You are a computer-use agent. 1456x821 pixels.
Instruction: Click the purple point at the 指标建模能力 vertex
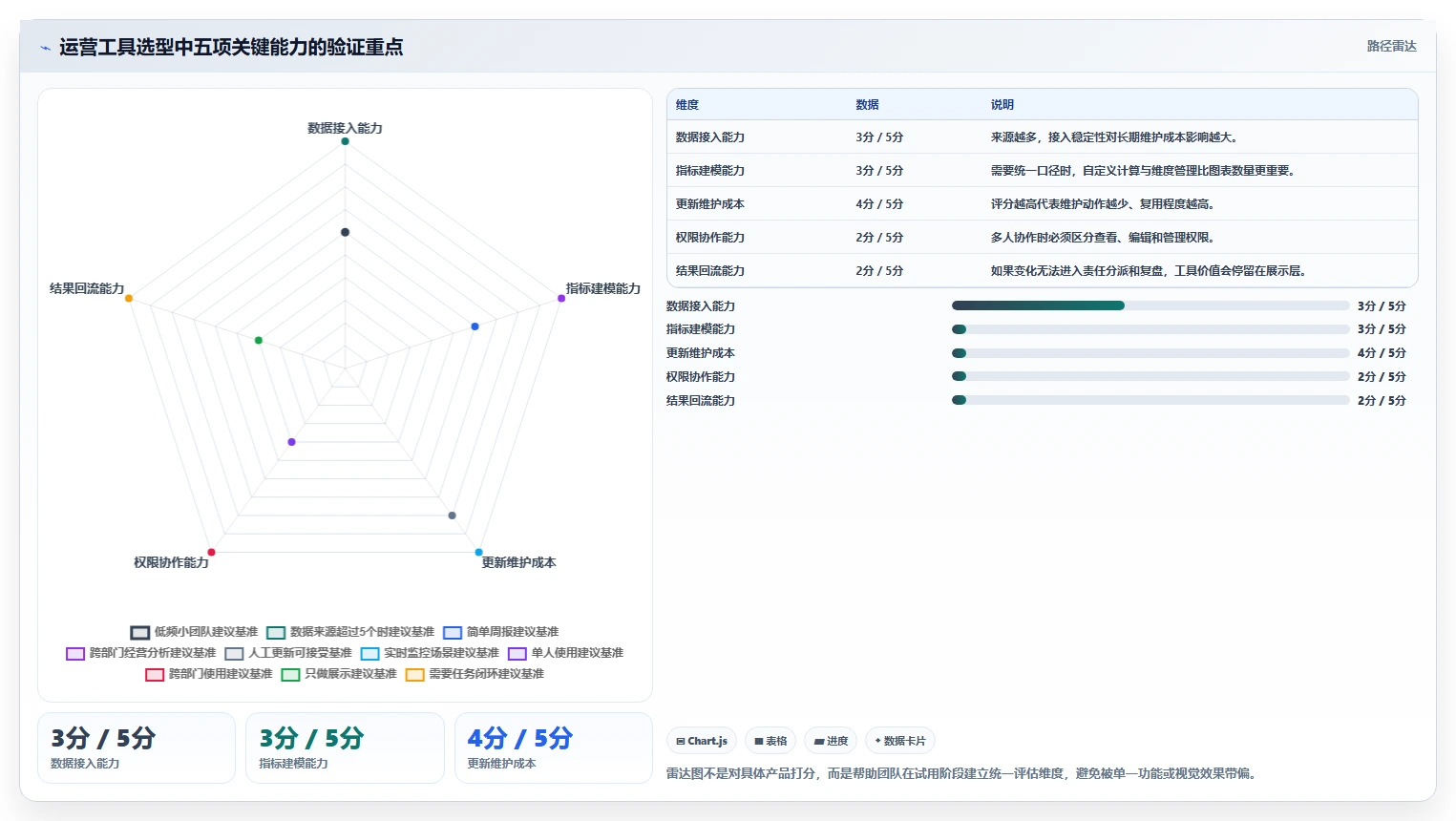(561, 299)
